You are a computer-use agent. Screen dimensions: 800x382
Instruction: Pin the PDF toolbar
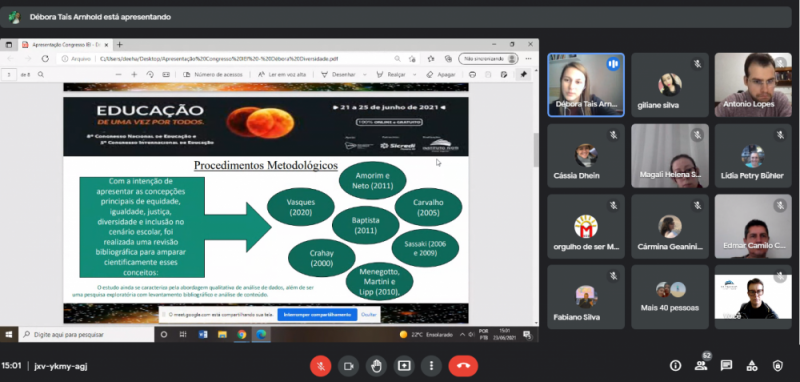click(x=523, y=74)
